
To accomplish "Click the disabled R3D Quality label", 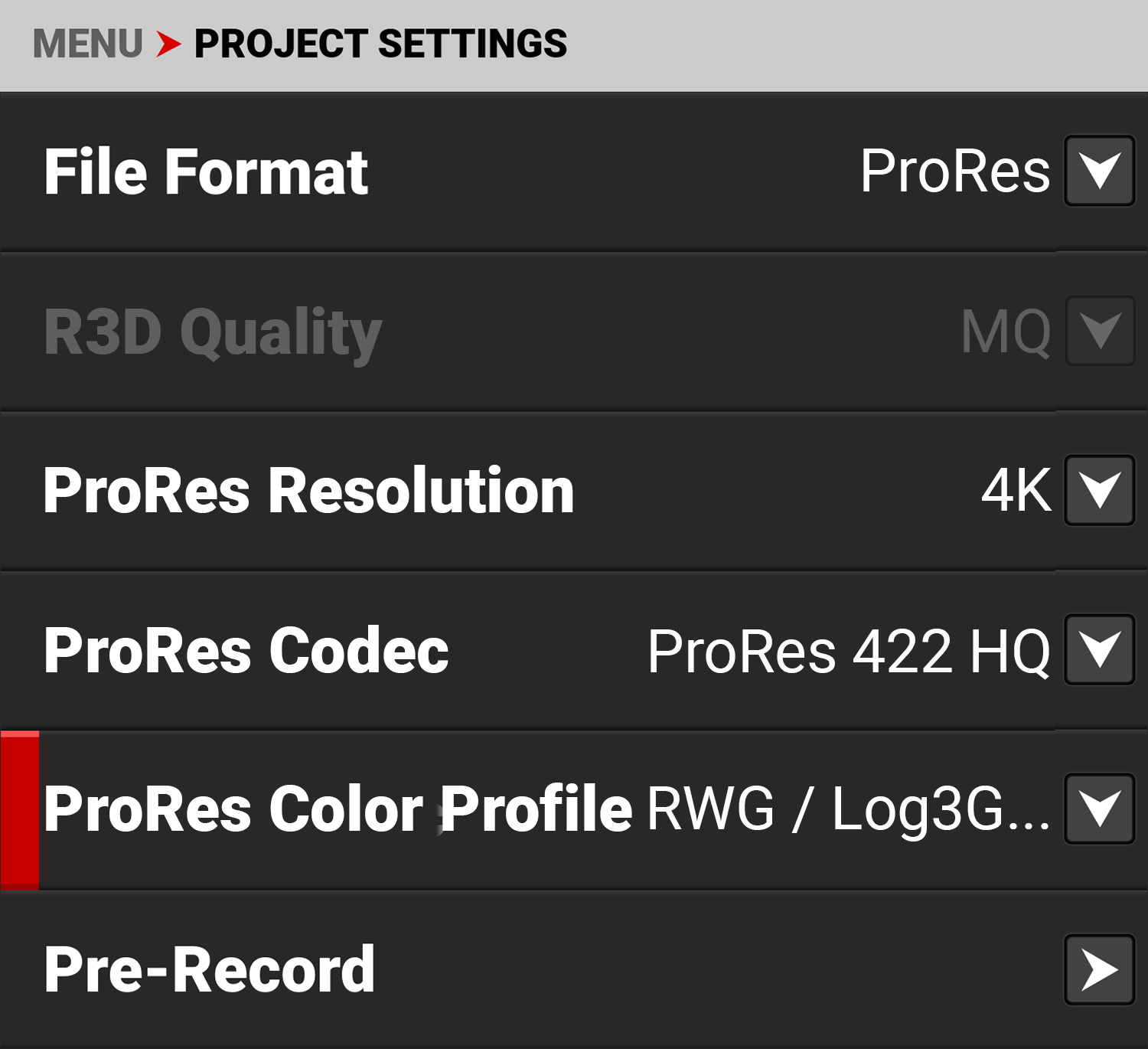I will [213, 332].
